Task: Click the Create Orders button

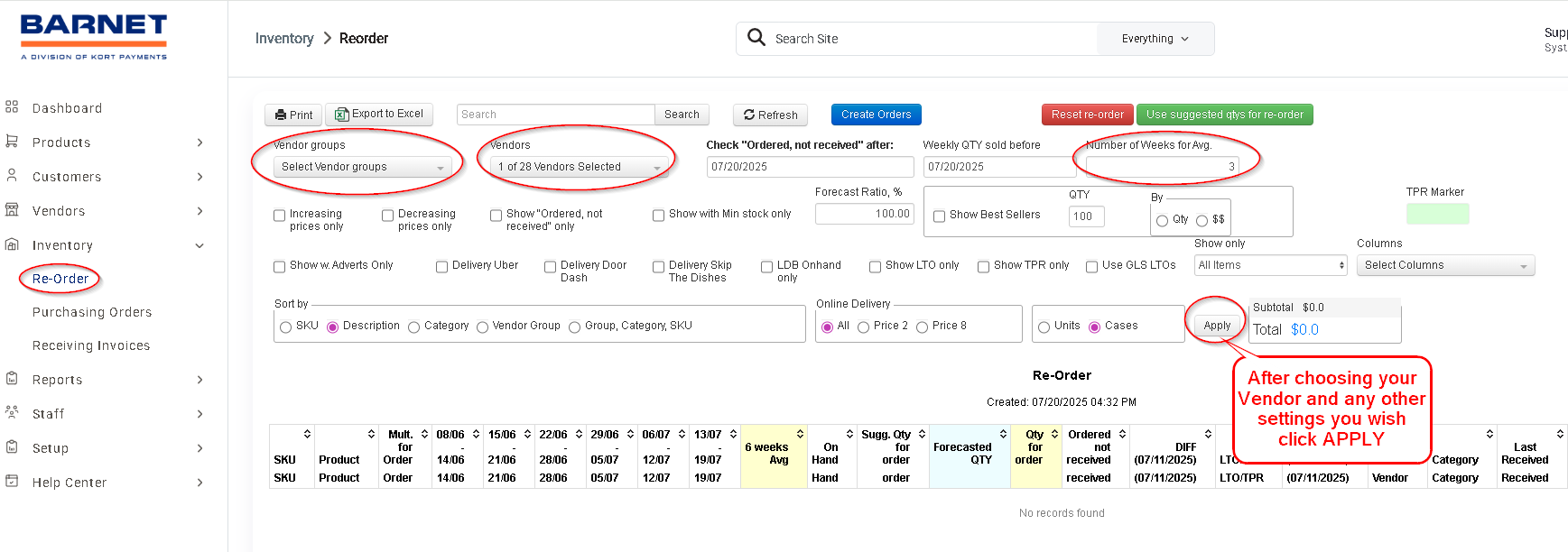Action: (877, 115)
